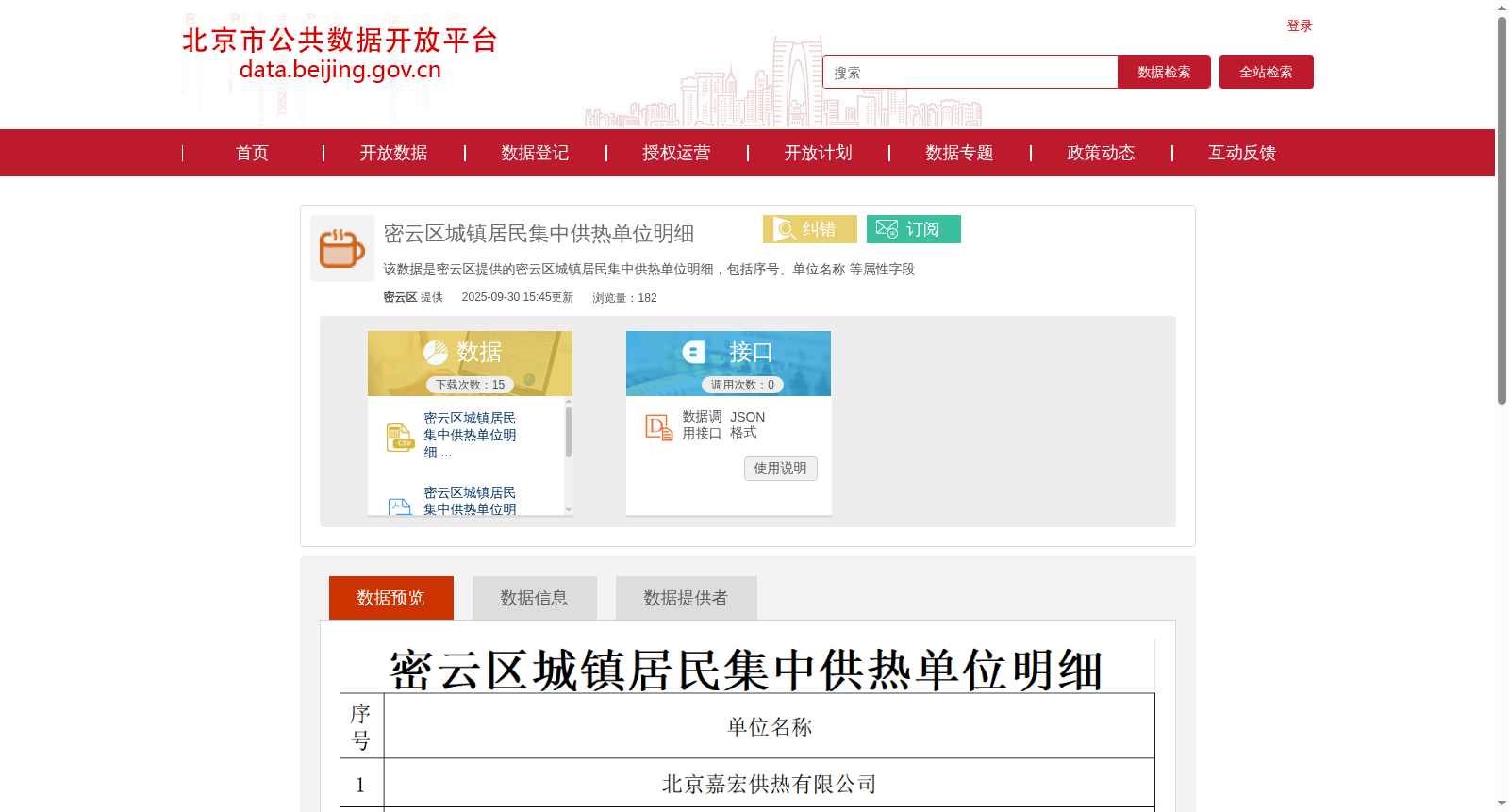Image resolution: width=1509 pixels, height=812 pixels.
Task: Click the blue document file icon
Action: pyautogui.click(x=400, y=506)
